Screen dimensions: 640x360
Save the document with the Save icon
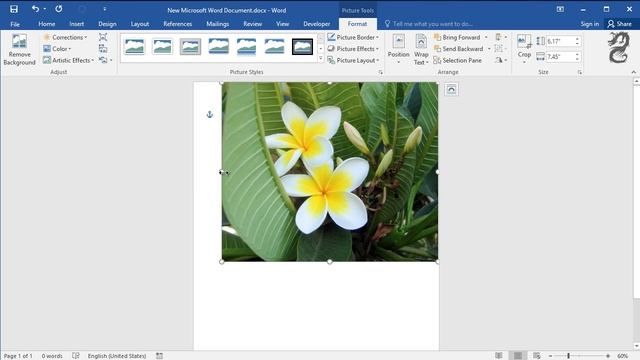[14, 9]
